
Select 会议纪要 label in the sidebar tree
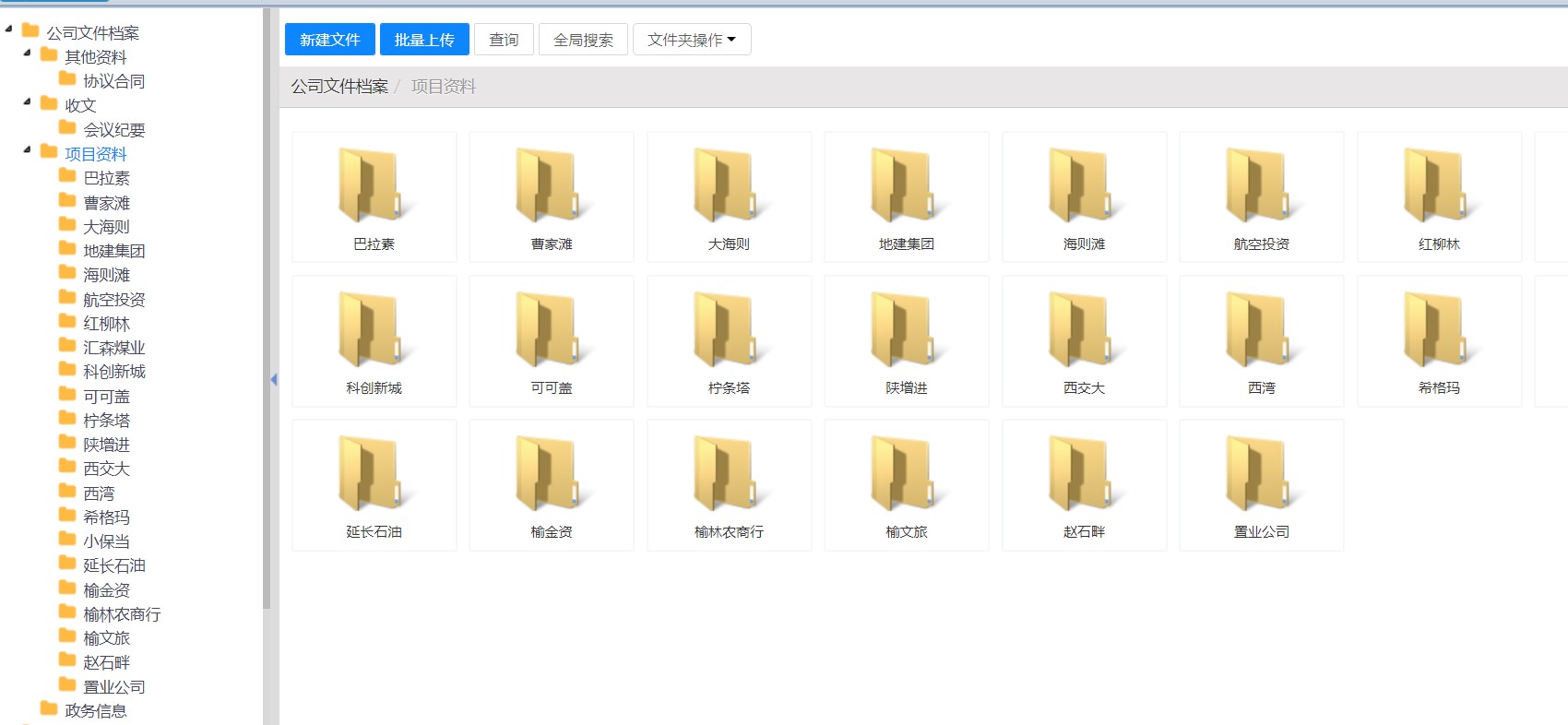click(x=114, y=130)
